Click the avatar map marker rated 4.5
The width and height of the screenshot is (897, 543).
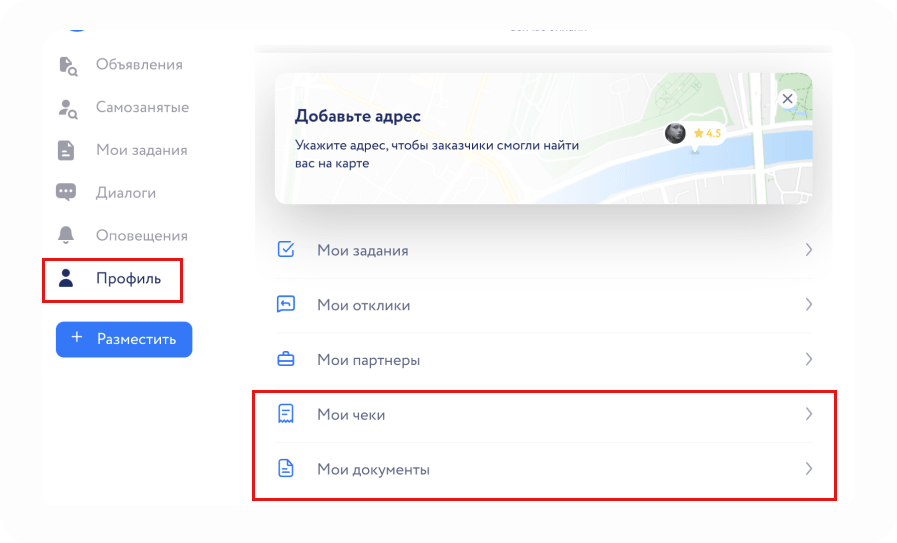click(x=677, y=133)
